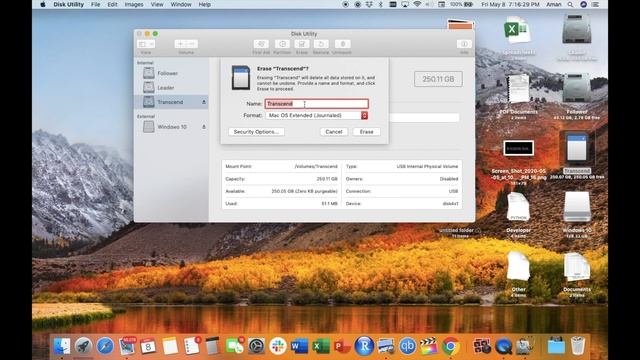Viewport: 640px width, 360px height.
Task: Open qBittorrent from the Dock
Action: (x=407, y=346)
